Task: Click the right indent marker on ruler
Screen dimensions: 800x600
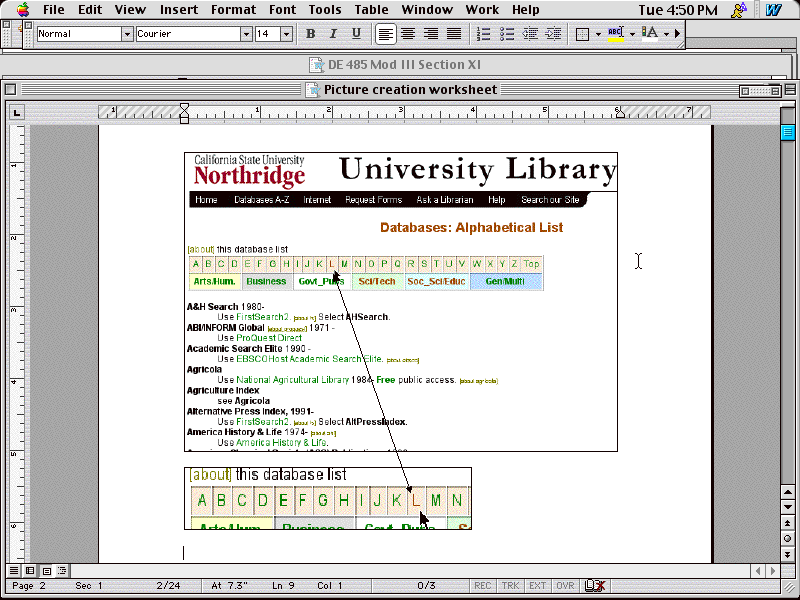Action: (620, 114)
